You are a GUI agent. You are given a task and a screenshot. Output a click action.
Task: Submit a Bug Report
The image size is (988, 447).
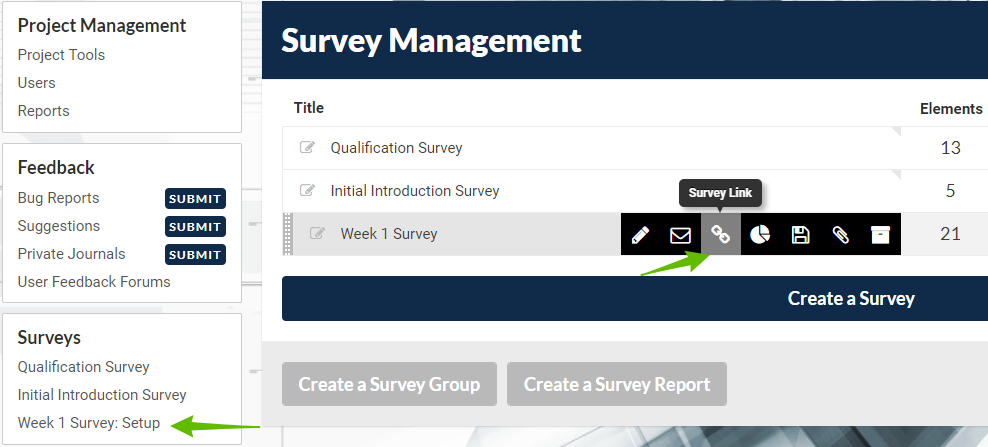click(195, 199)
